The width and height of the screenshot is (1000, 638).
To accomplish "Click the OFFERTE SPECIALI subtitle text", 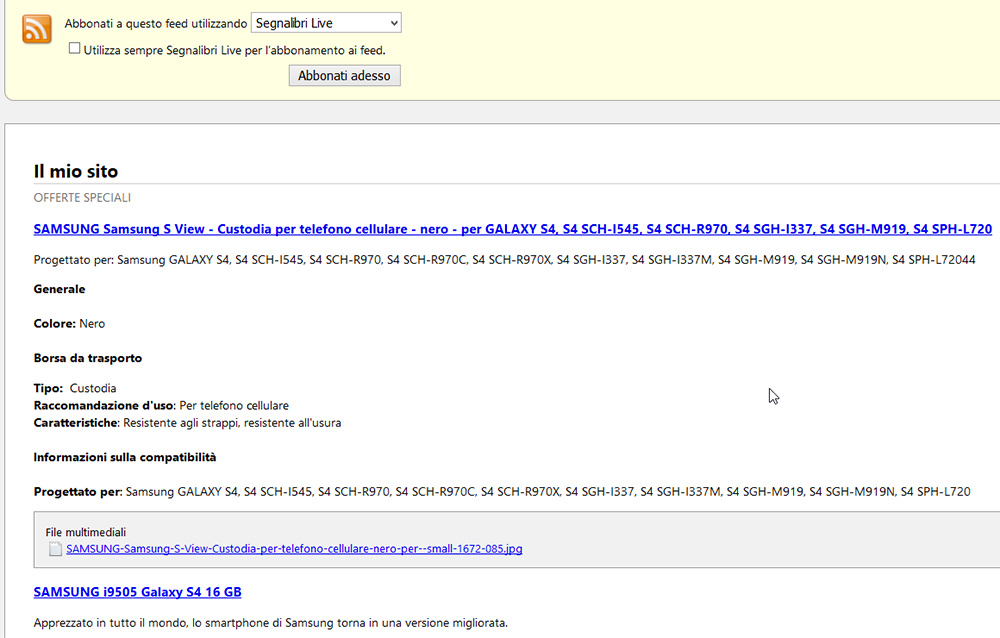I will pos(82,198).
